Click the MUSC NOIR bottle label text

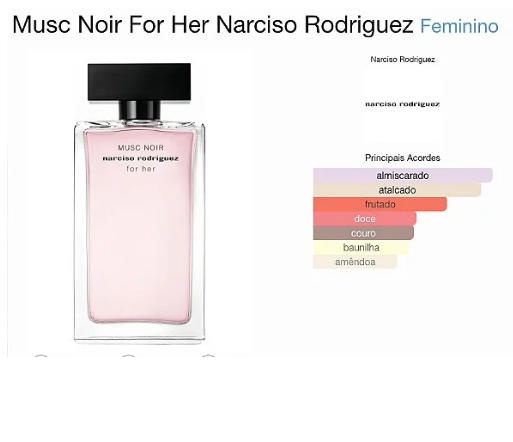tap(141, 148)
